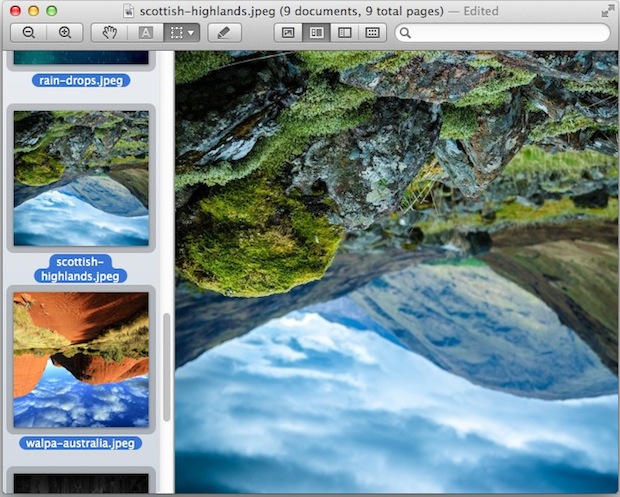The image size is (620, 497).
Task: Click the search field
Action: point(503,33)
